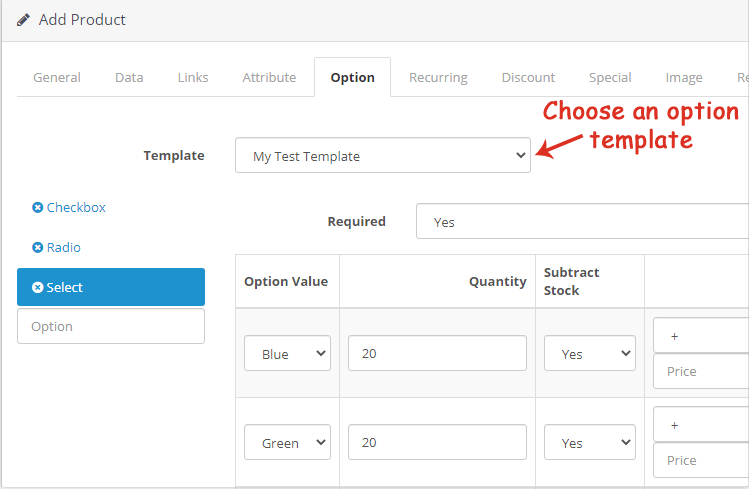
Task: Click the Price field in Green row
Action: coord(701,460)
